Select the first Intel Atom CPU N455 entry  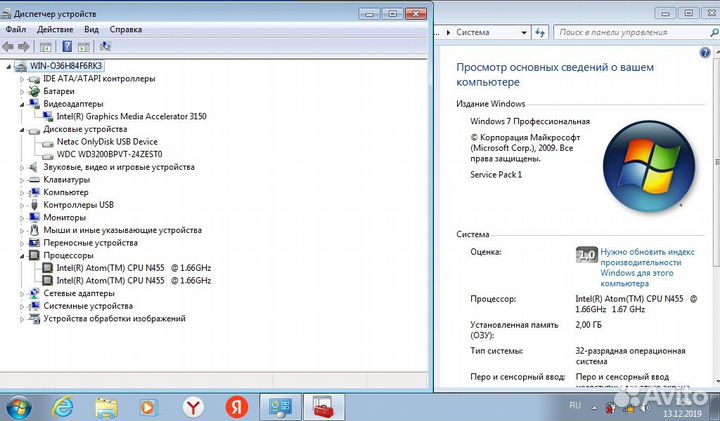pos(134,268)
